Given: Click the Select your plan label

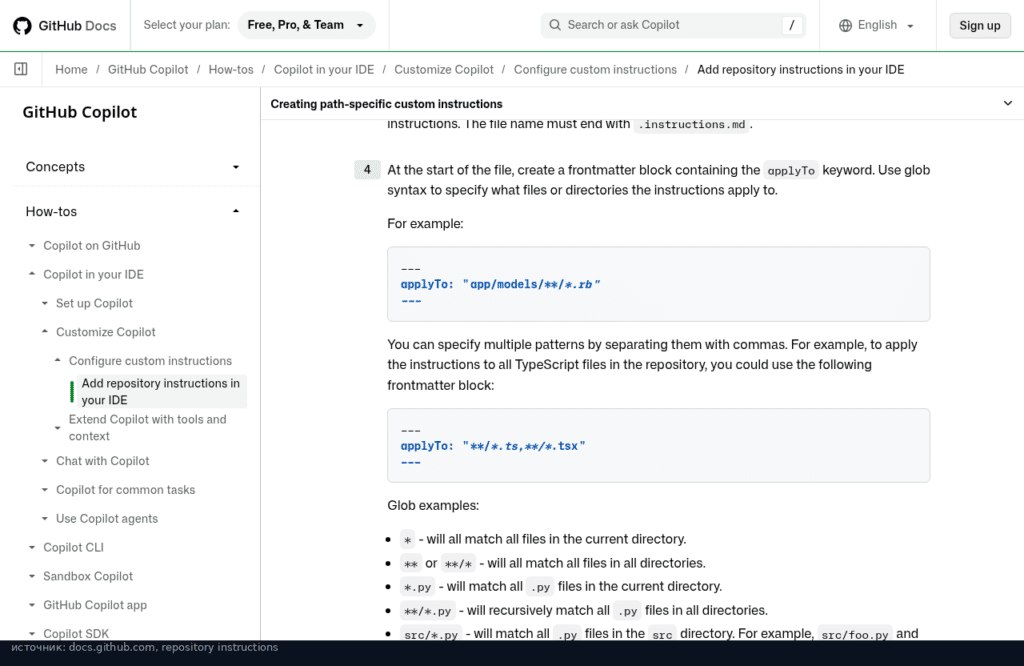Looking at the screenshot, I should tap(187, 25).
